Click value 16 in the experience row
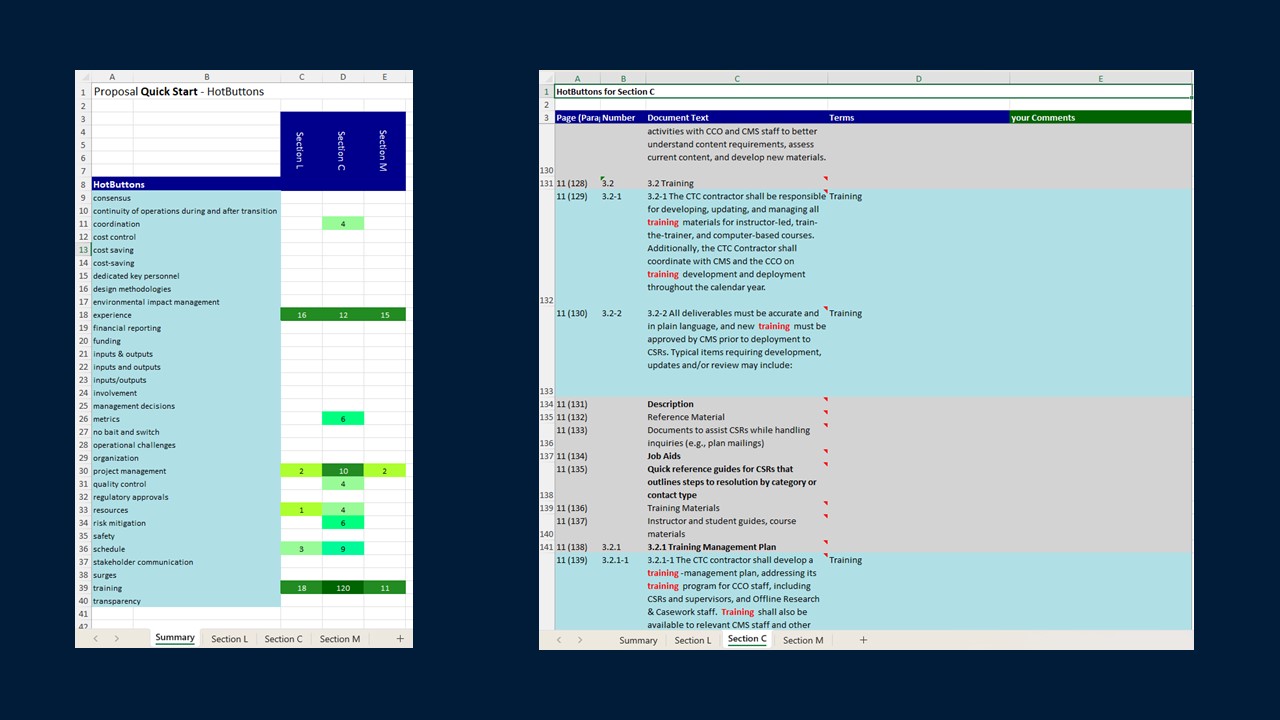1280x720 pixels. 301,315
